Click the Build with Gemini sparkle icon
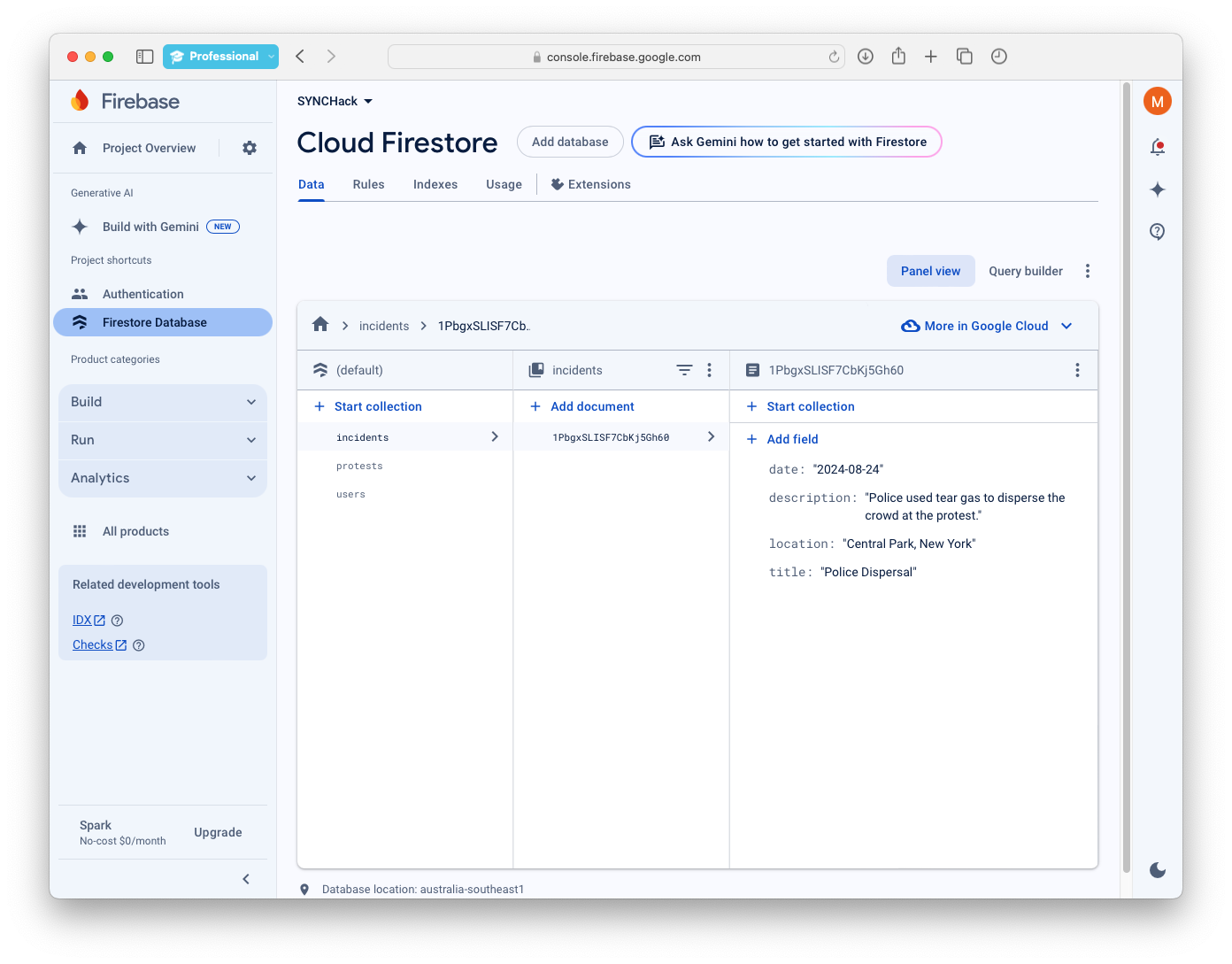The height and width of the screenshot is (964, 1232). pos(80,227)
